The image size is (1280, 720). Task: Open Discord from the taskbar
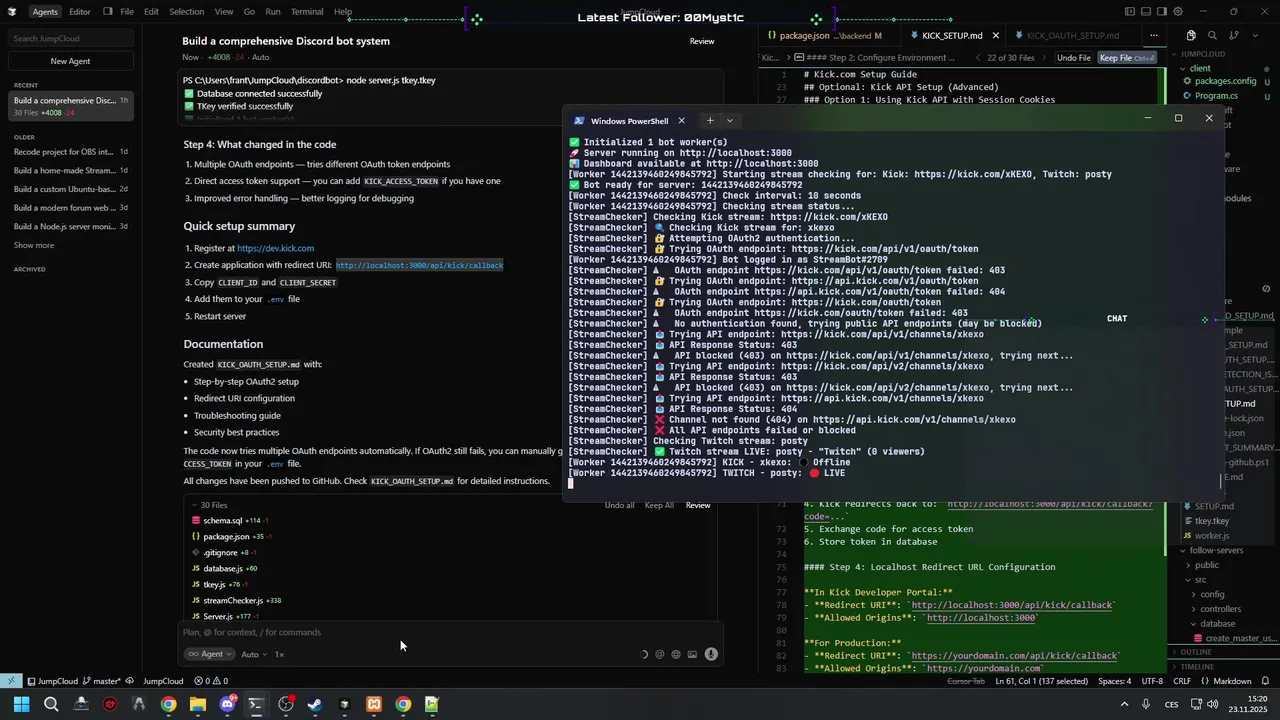coord(227,704)
